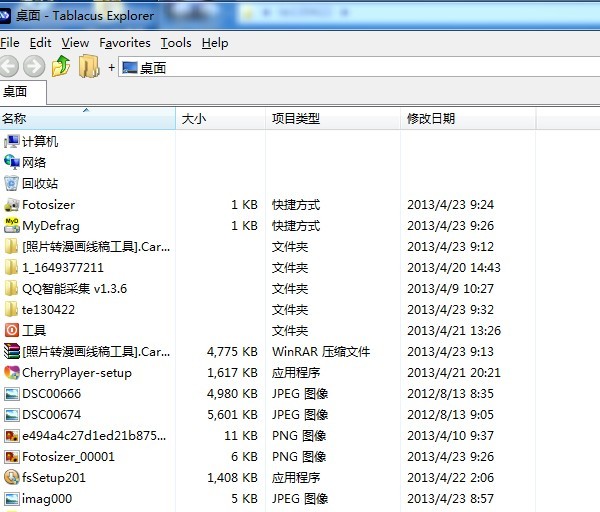Select the DSC00674 image icon

(11, 415)
